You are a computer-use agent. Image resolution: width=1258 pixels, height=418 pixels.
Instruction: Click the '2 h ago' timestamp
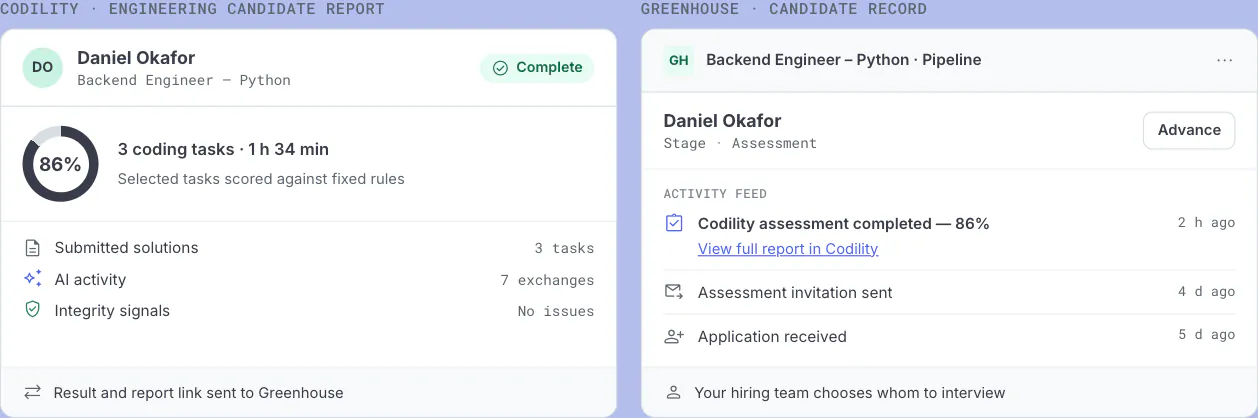tap(1206, 223)
